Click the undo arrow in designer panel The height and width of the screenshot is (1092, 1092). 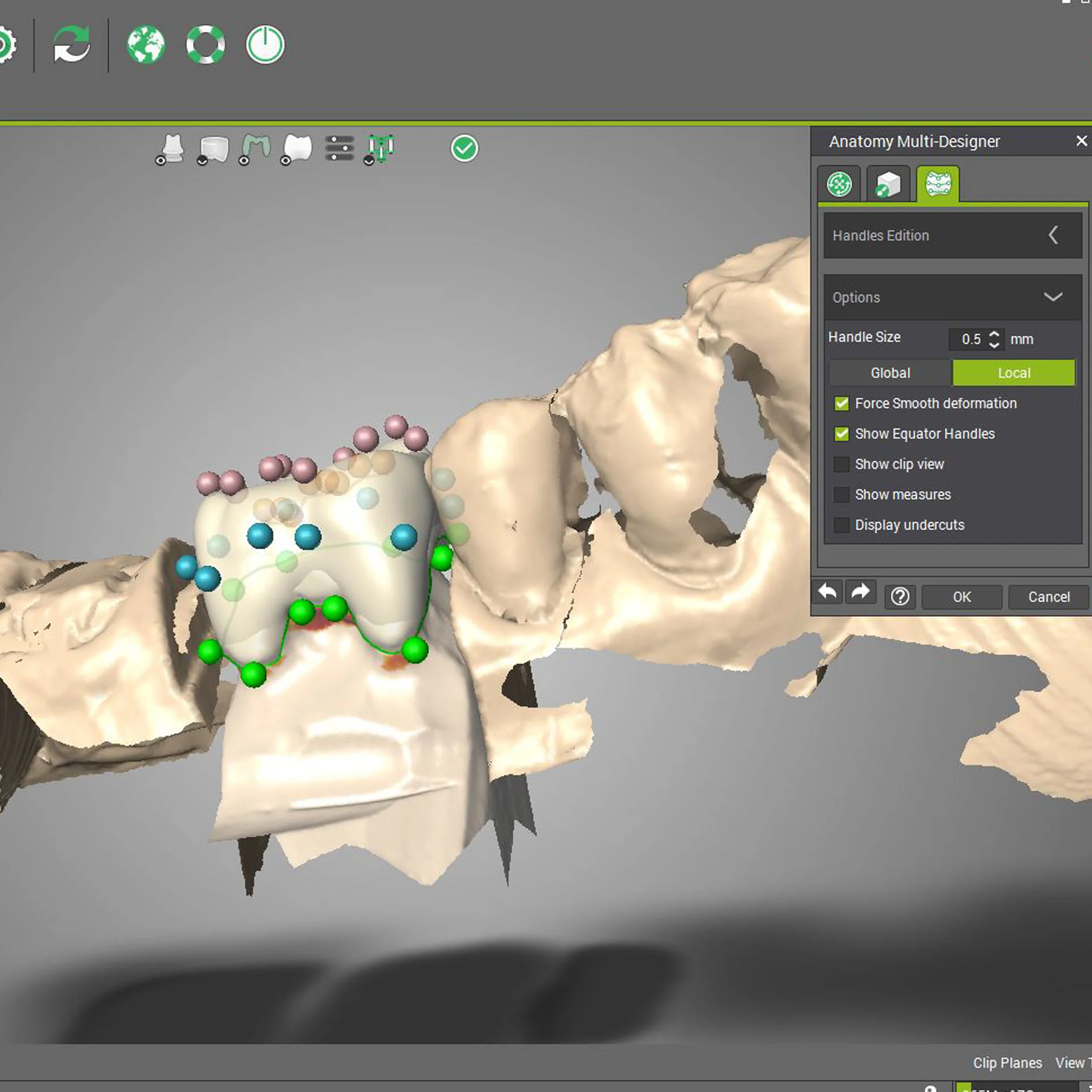click(827, 592)
